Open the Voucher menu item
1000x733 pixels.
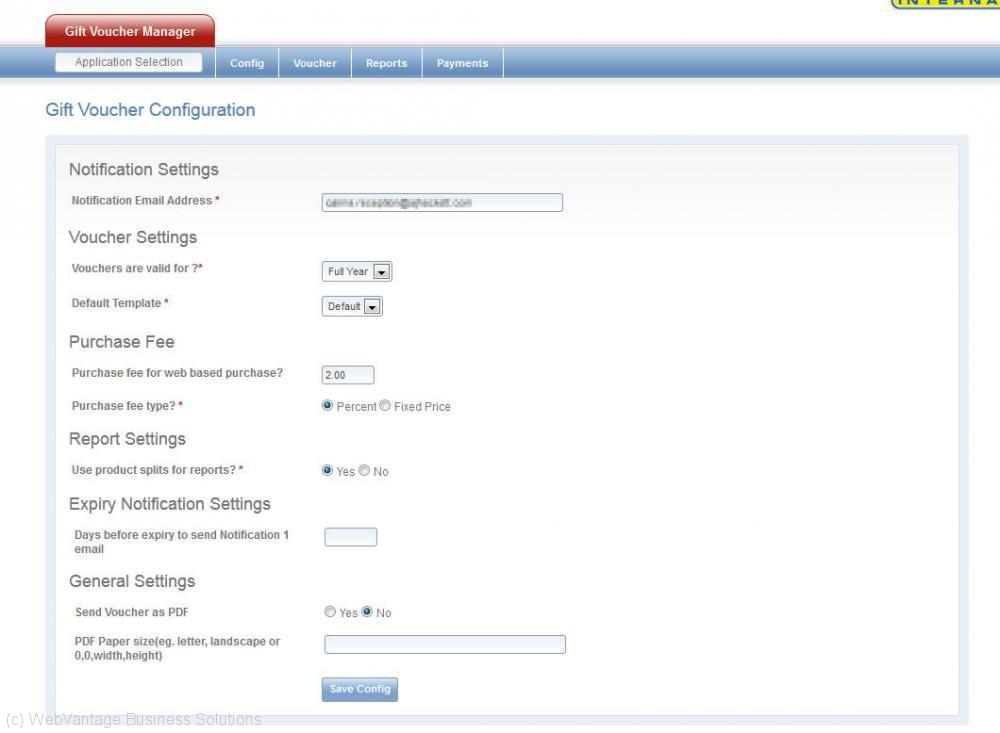click(314, 63)
